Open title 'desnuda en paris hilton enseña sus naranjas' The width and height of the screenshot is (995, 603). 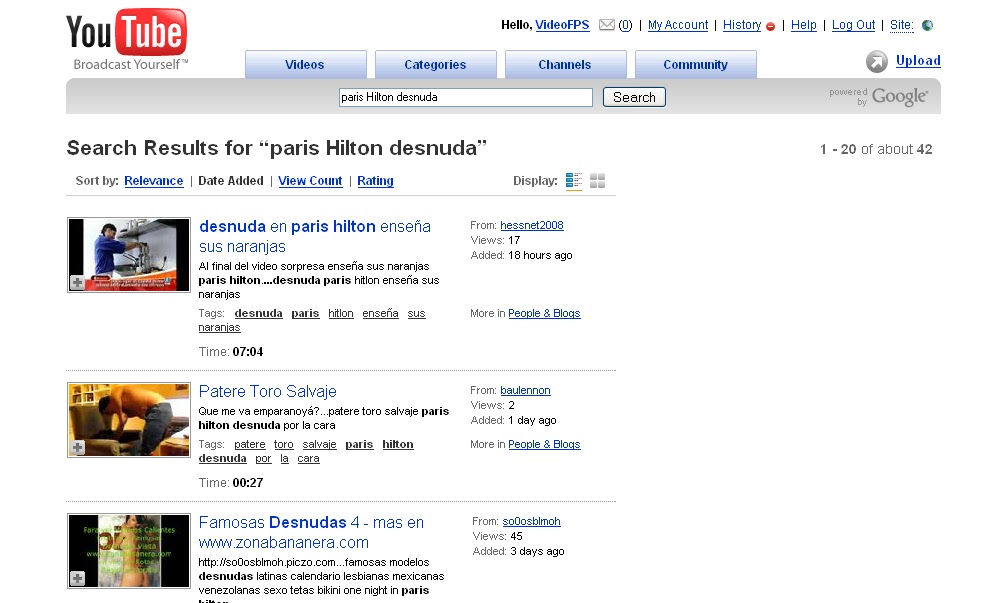point(315,236)
